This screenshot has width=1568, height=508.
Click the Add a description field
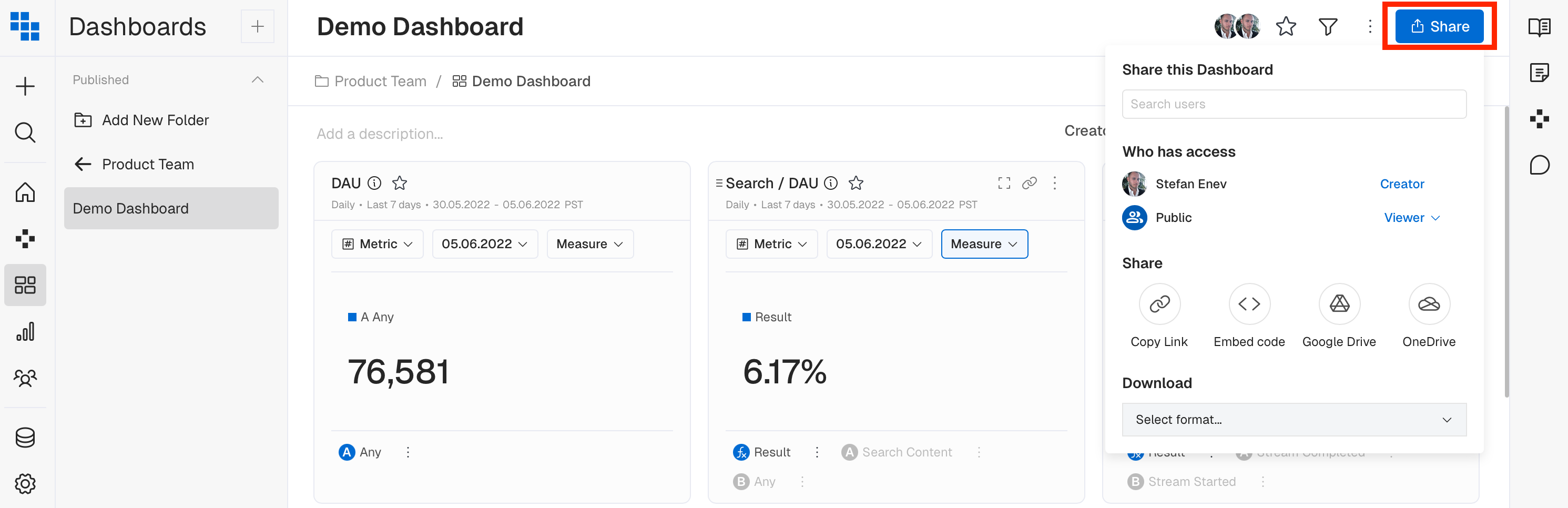(x=380, y=134)
